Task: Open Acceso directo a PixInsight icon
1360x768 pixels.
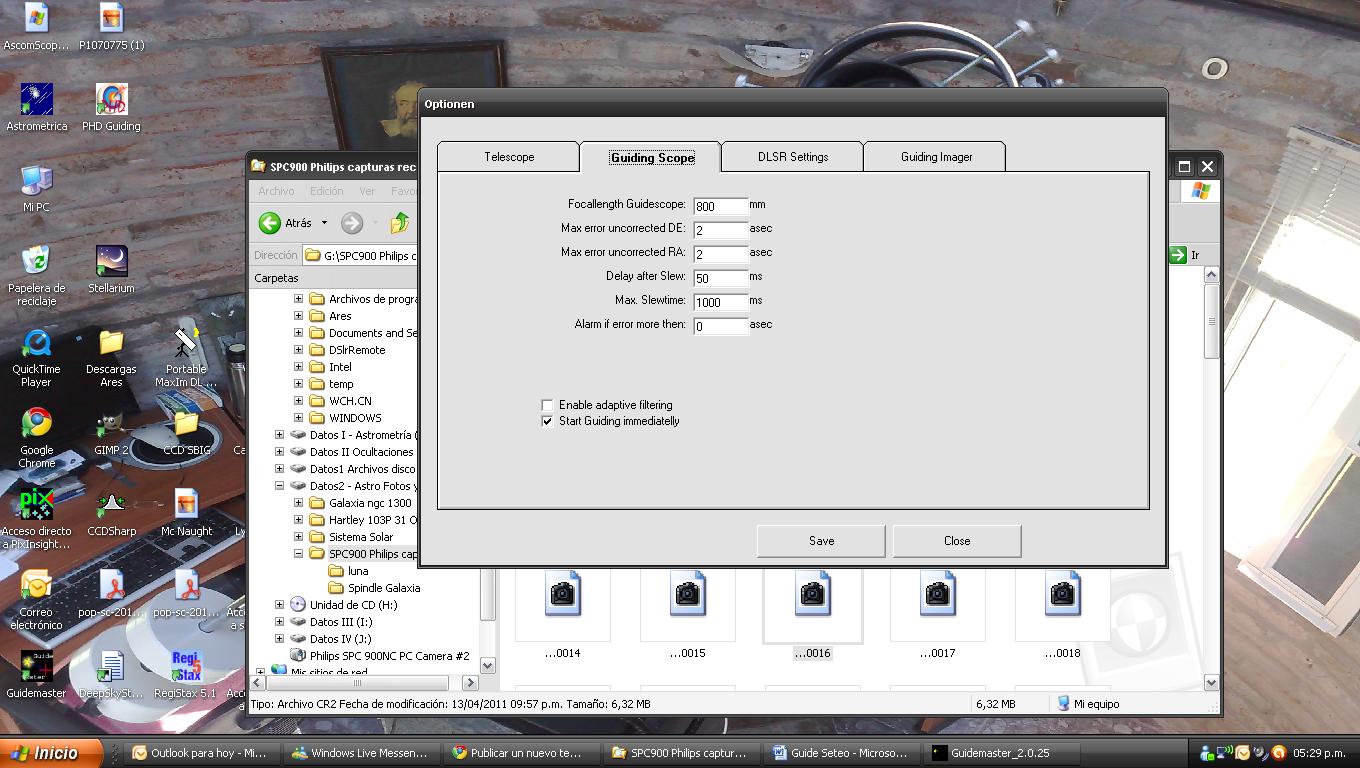Action: click(x=36, y=519)
